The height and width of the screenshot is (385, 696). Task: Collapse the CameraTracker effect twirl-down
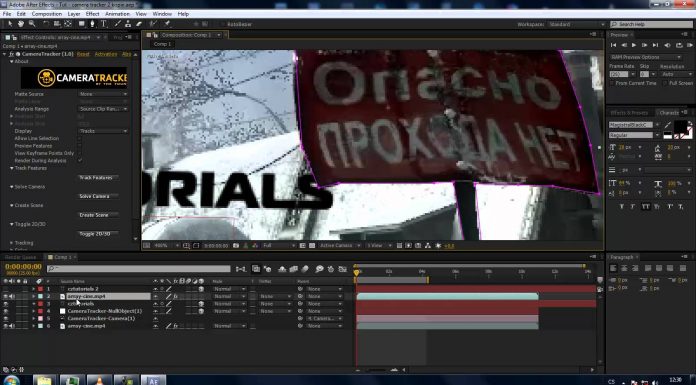click(x=5, y=54)
